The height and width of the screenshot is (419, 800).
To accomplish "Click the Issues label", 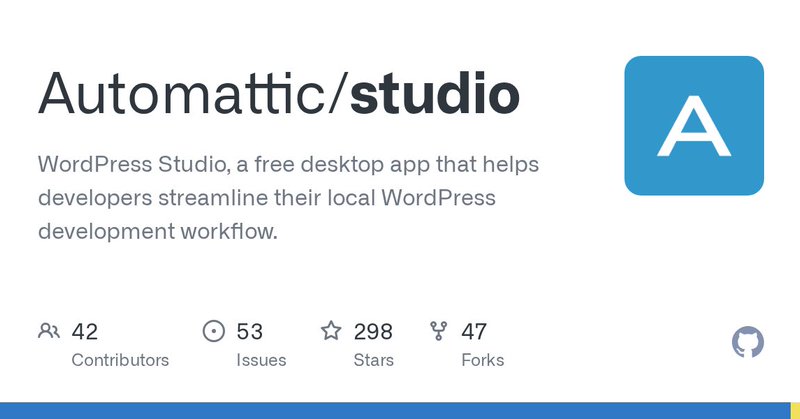I will pyautogui.click(x=261, y=360).
